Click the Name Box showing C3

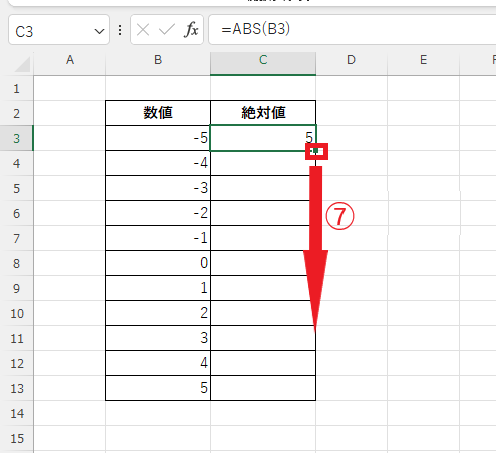coord(59,30)
